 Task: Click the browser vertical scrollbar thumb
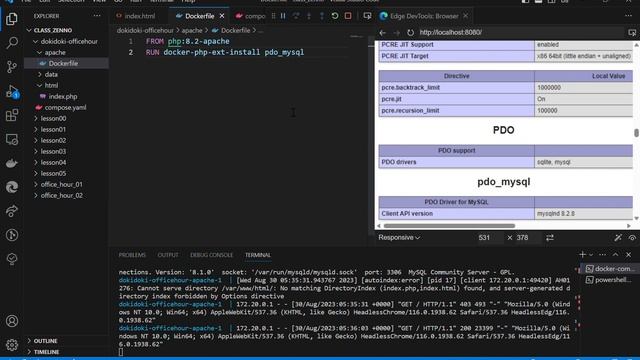tap(636, 133)
